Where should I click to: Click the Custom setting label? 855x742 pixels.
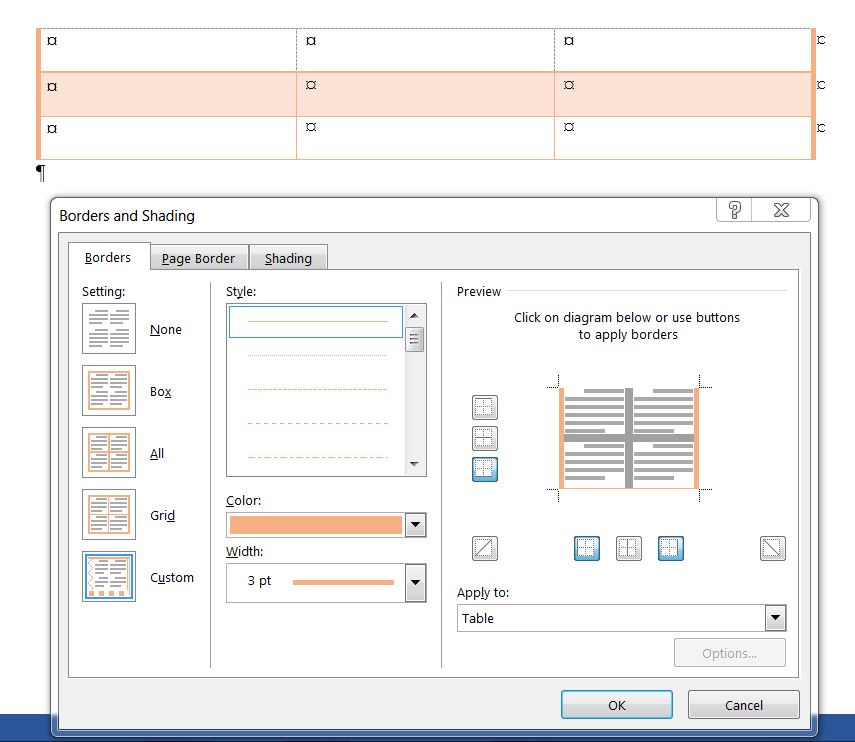[x=172, y=577]
